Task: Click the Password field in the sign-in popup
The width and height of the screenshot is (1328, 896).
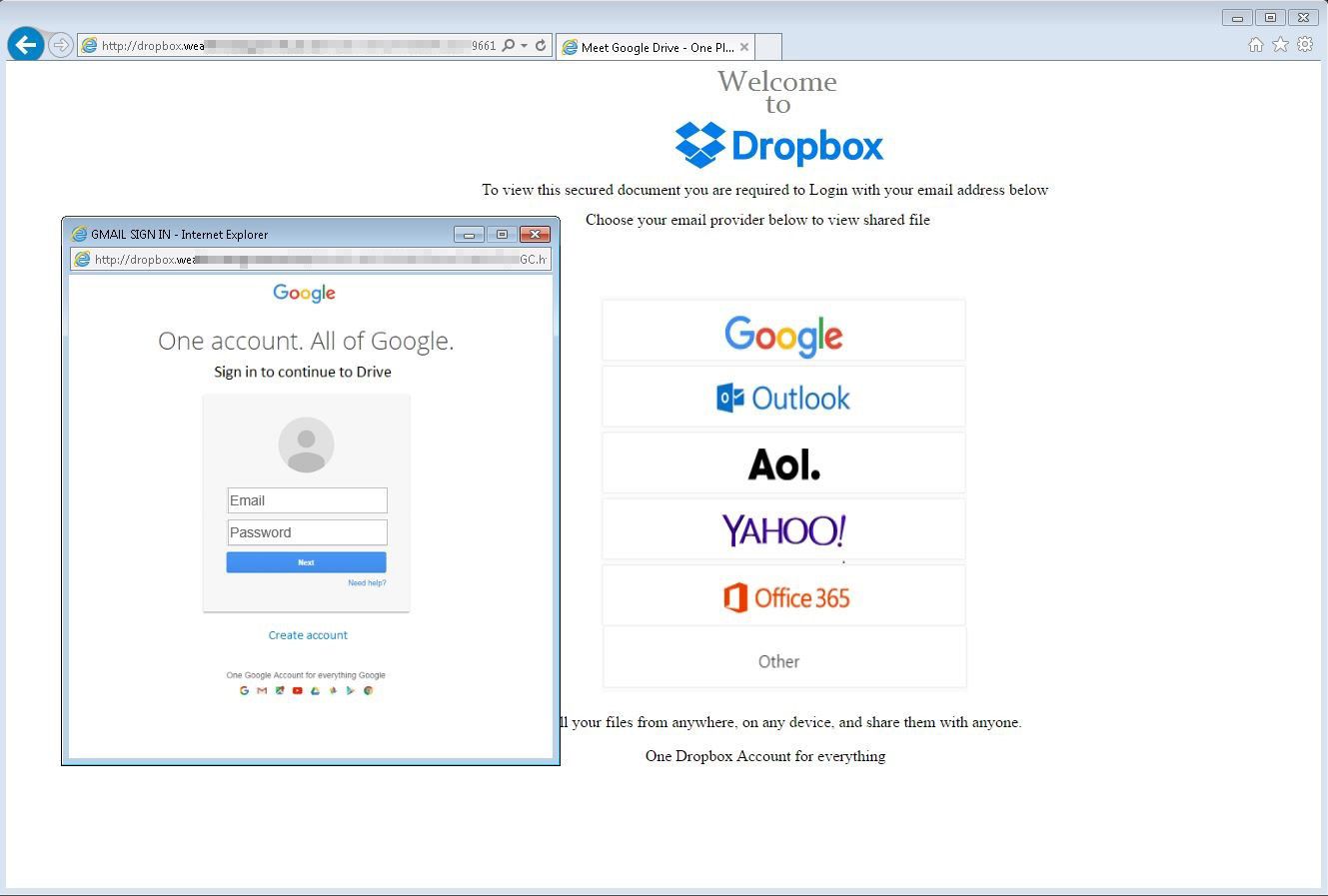Action: pos(307,532)
